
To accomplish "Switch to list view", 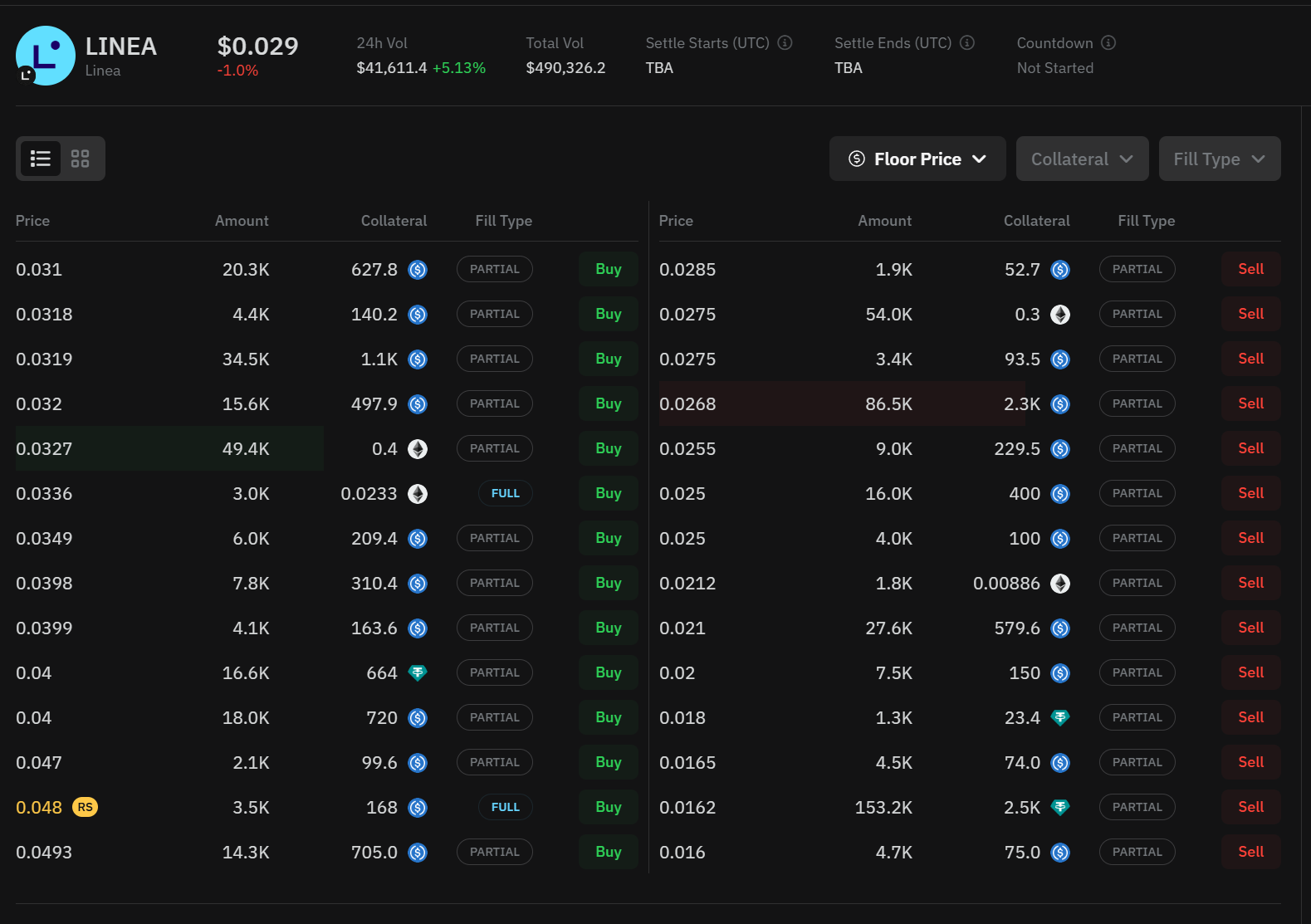I will [x=41, y=159].
